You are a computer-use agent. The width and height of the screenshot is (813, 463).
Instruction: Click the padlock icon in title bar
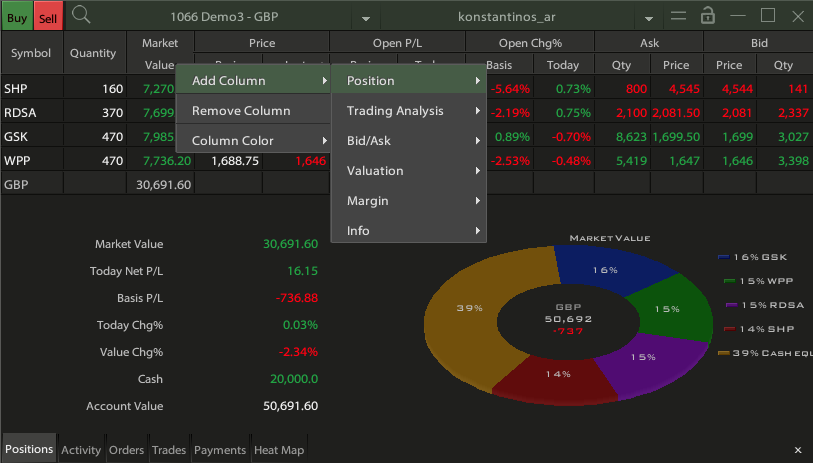tap(708, 16)
